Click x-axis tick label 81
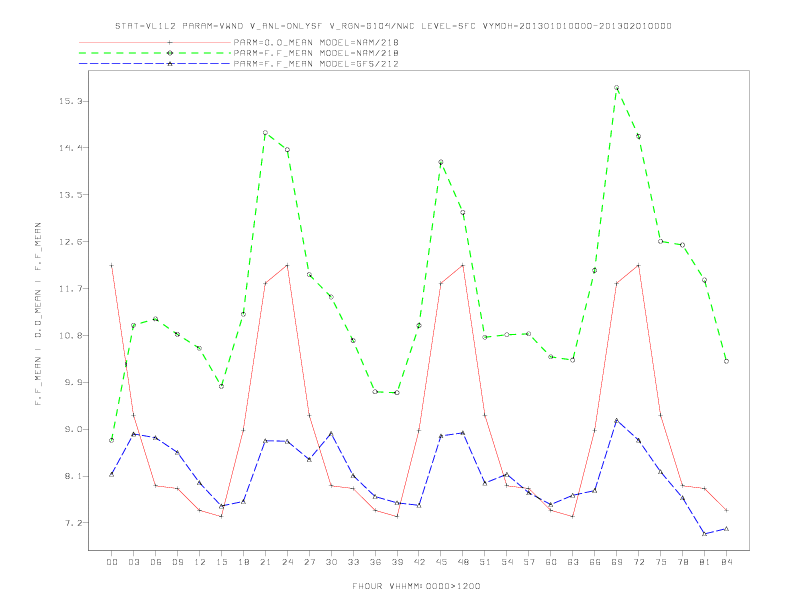This screenshot has height=612, width=792. (705, 562)
